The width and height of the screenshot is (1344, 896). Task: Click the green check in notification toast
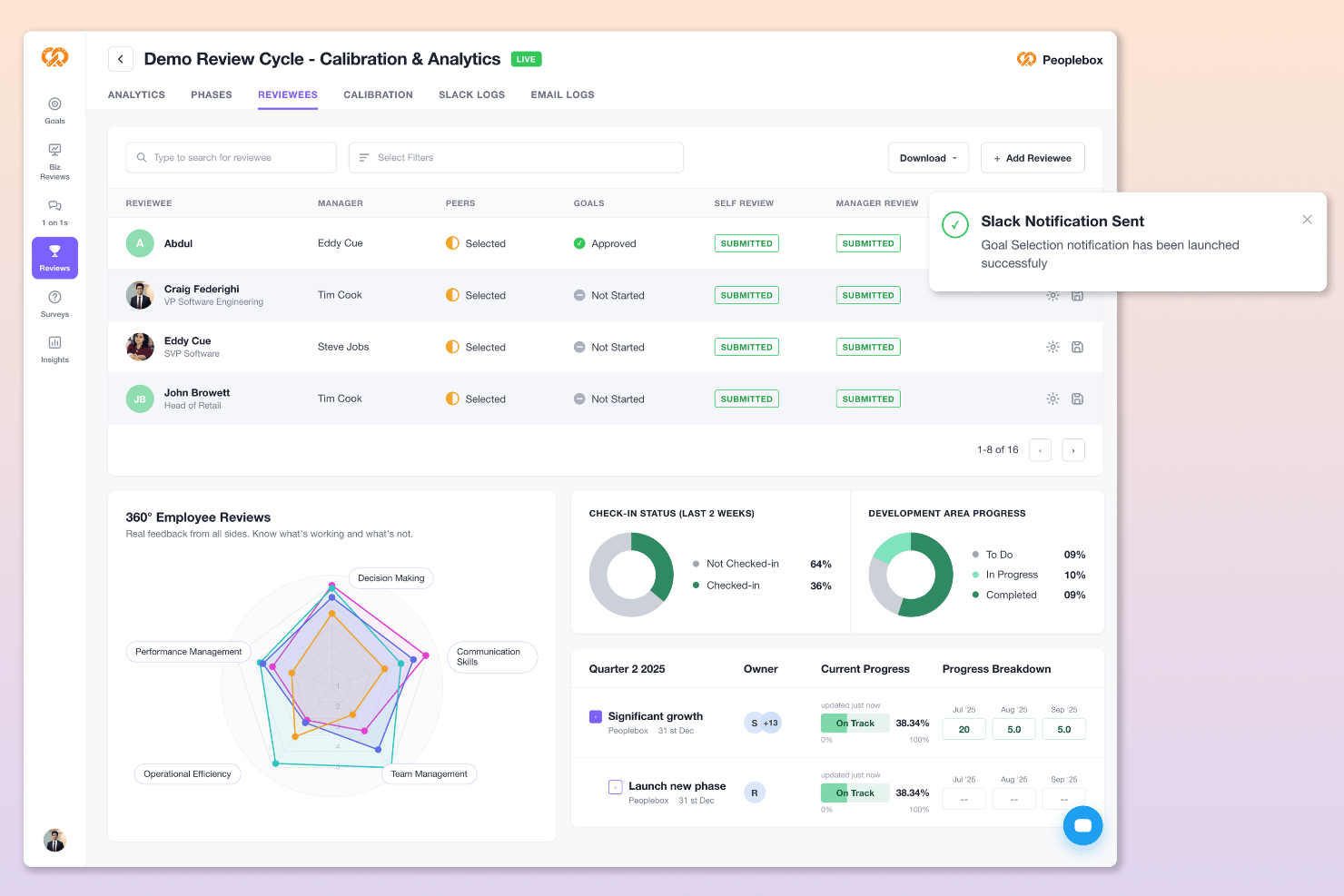955,224
